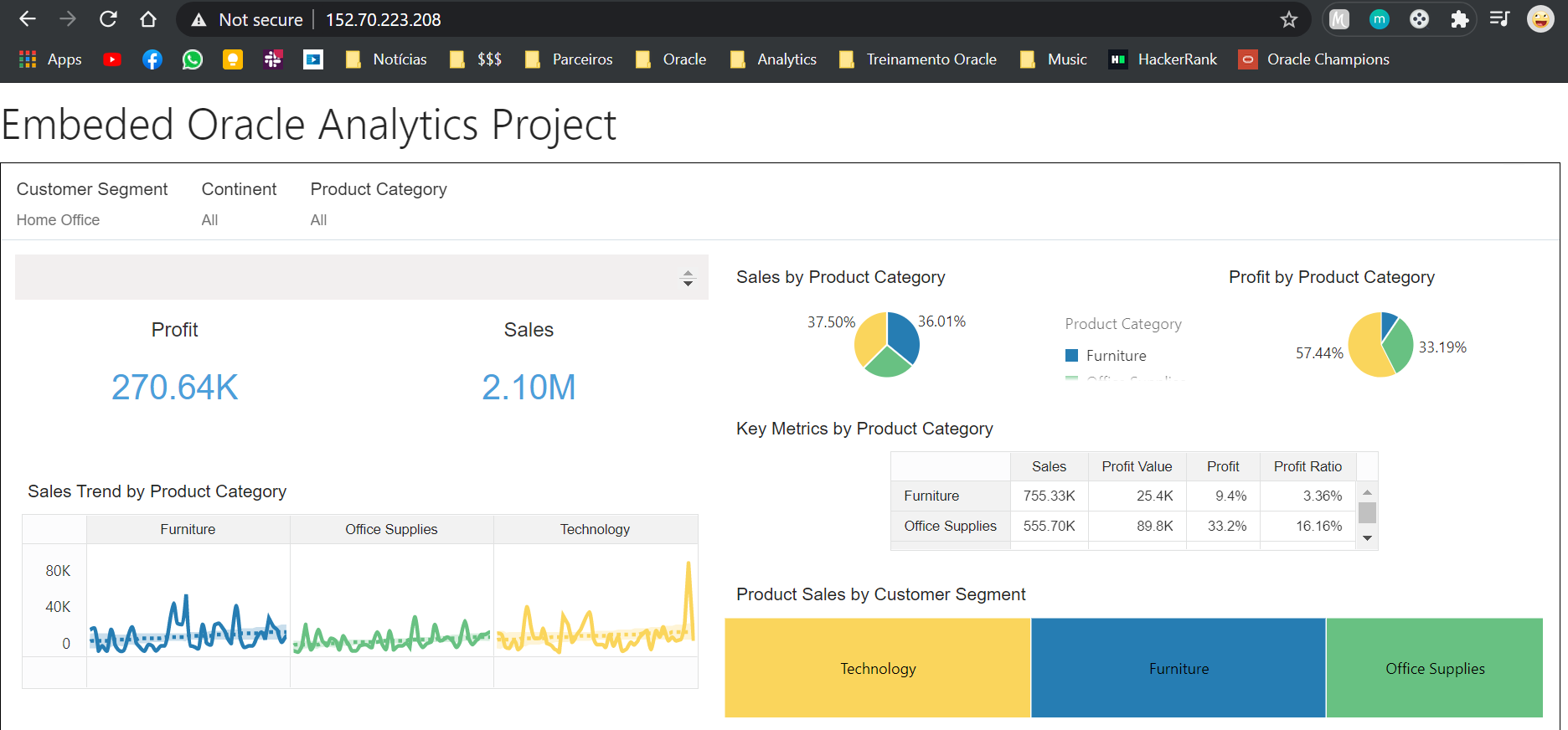The height and width of the screenshot is (730, 1568).
Task: Open the Facebook bookmark icon
Action: click(152, 59)
